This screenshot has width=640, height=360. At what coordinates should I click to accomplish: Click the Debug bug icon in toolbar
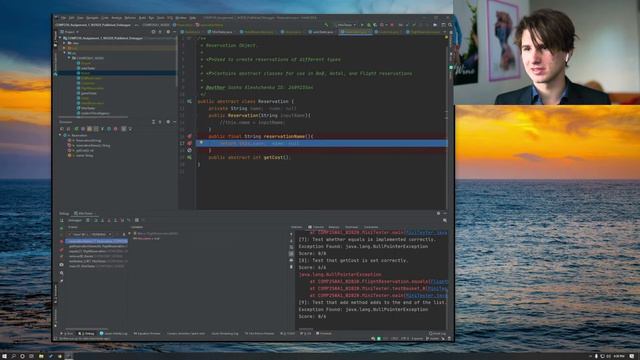pos(369,25)
